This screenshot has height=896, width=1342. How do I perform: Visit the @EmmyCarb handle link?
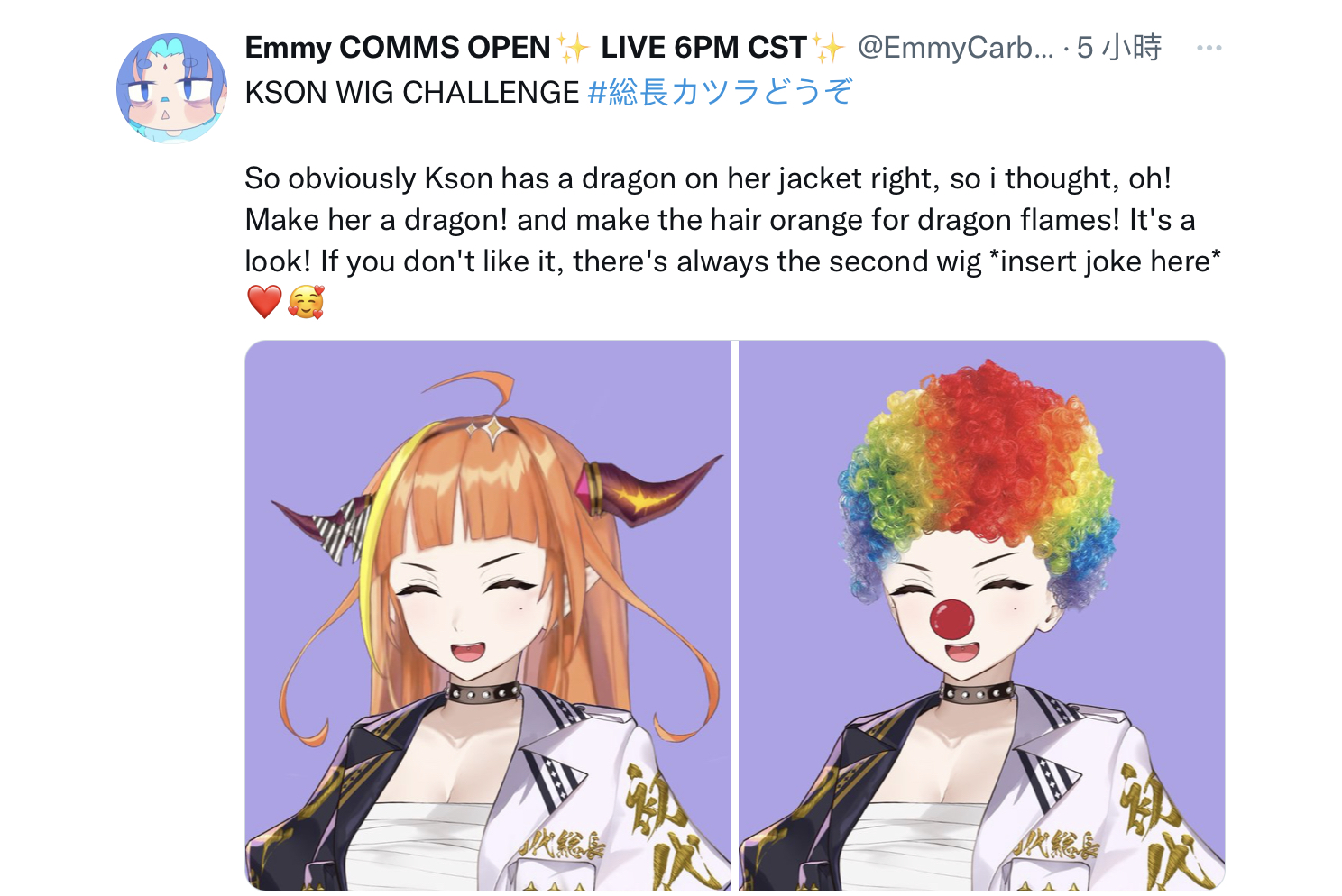click(x=955, y=48)
